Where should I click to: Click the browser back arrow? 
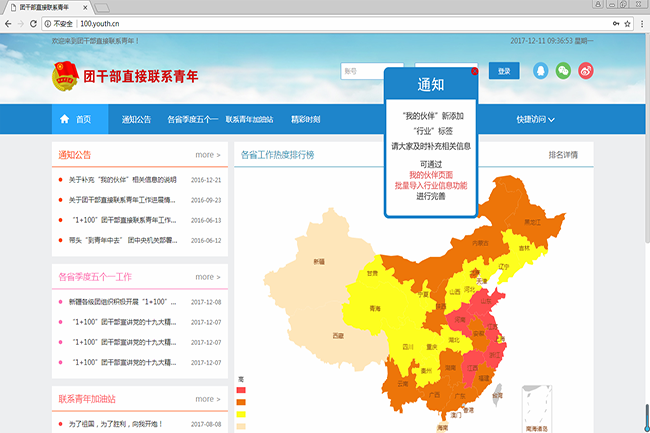[10, 22]
